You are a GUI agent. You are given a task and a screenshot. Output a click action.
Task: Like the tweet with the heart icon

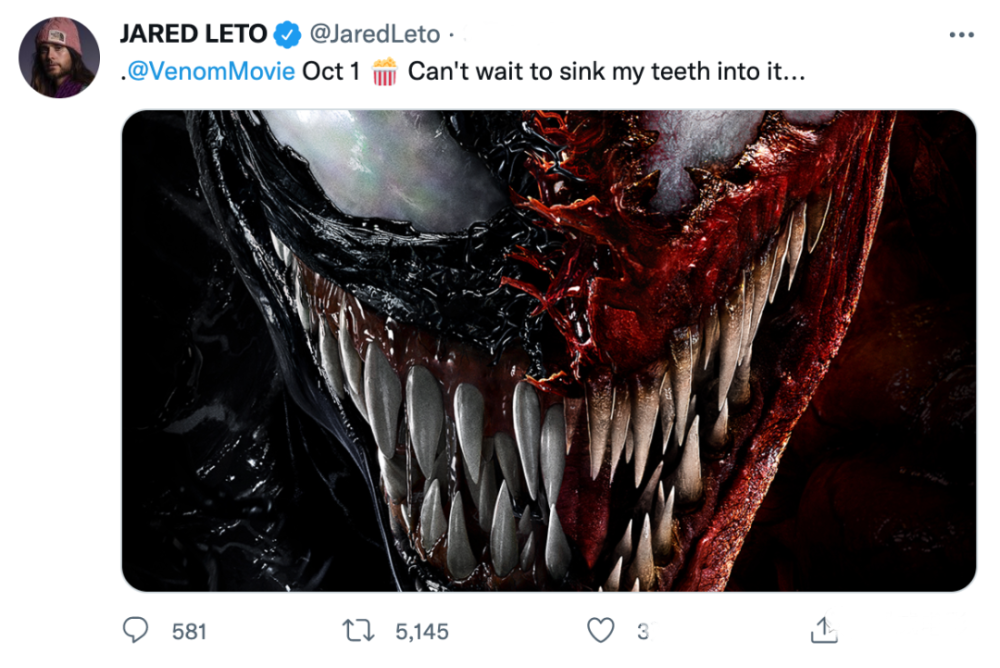(x=600, y=631)
